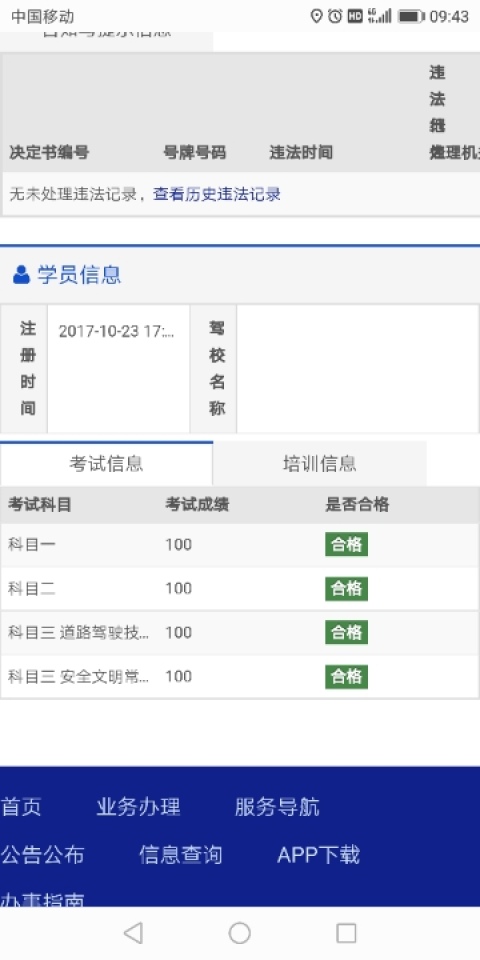Click the 合格 badge for 科目一
This screenshot has height=960, width=480.
coord(347,544)
